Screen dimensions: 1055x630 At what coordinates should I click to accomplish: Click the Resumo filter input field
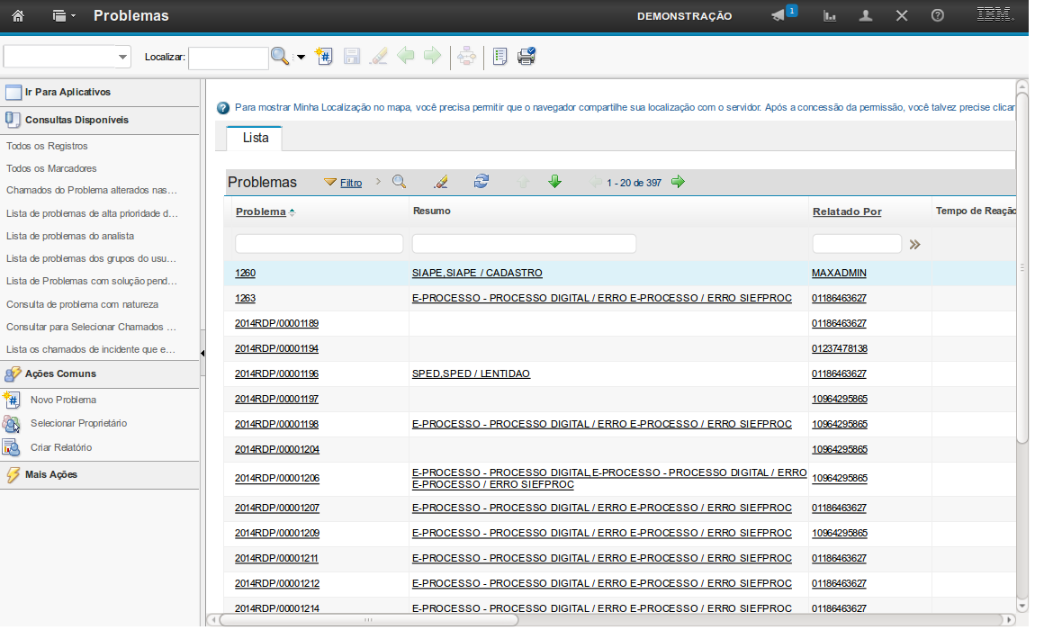click(523, 244)
